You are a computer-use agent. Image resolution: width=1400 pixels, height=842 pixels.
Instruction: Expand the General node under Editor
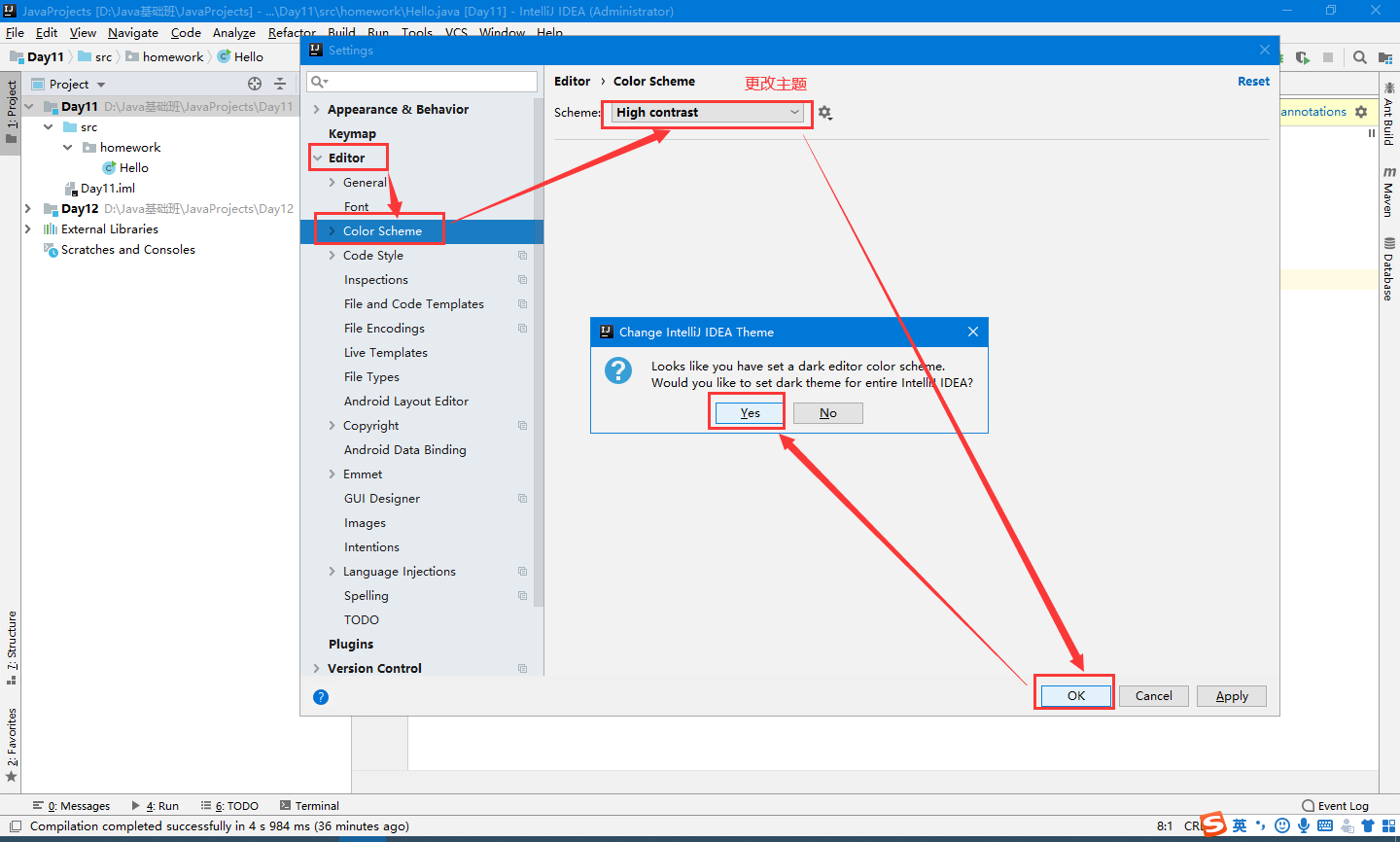332,182
